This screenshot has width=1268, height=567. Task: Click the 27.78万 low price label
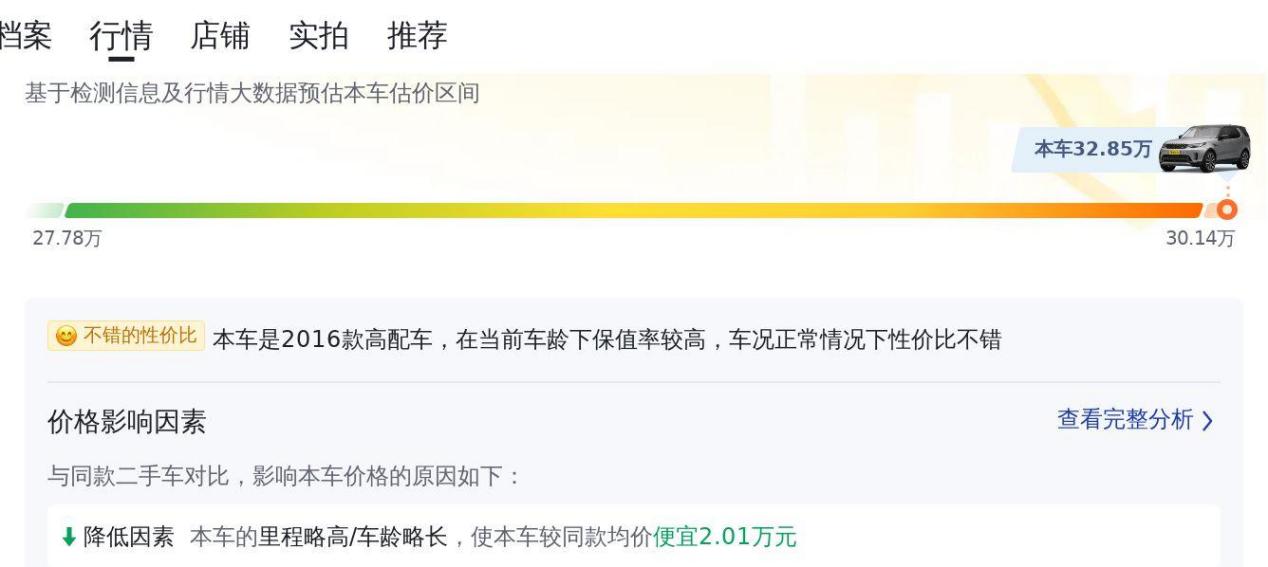click(x=59, y=238)
